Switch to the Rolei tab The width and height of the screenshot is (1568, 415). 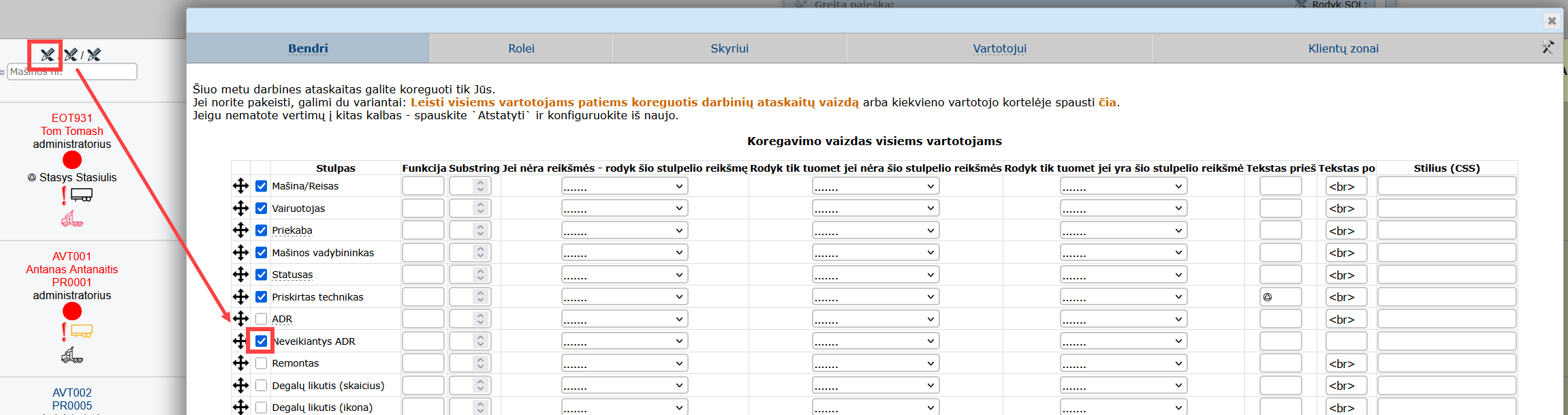pos(521,48)
